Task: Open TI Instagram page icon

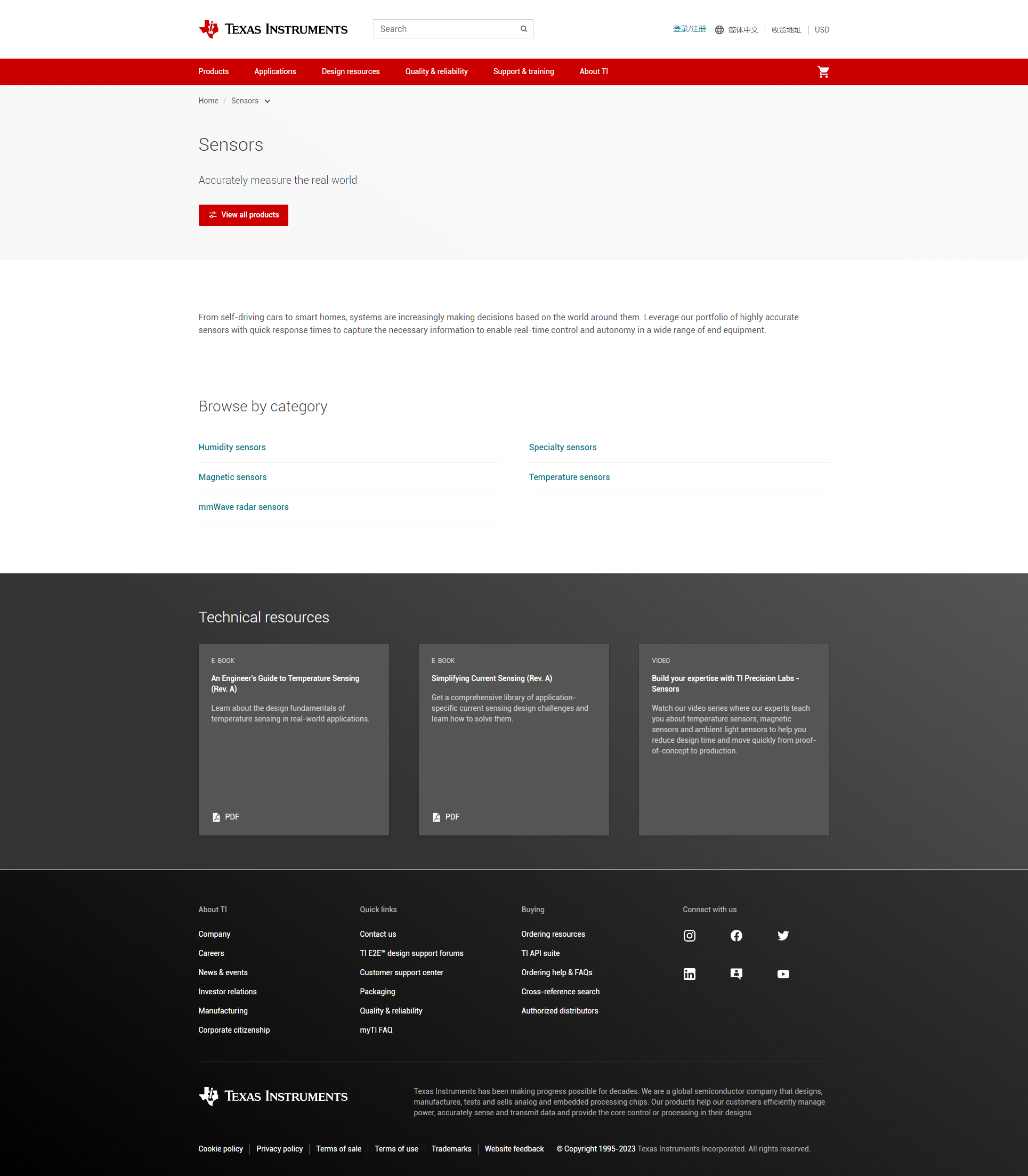Action: pyautogui.click(x=690, y=936)
